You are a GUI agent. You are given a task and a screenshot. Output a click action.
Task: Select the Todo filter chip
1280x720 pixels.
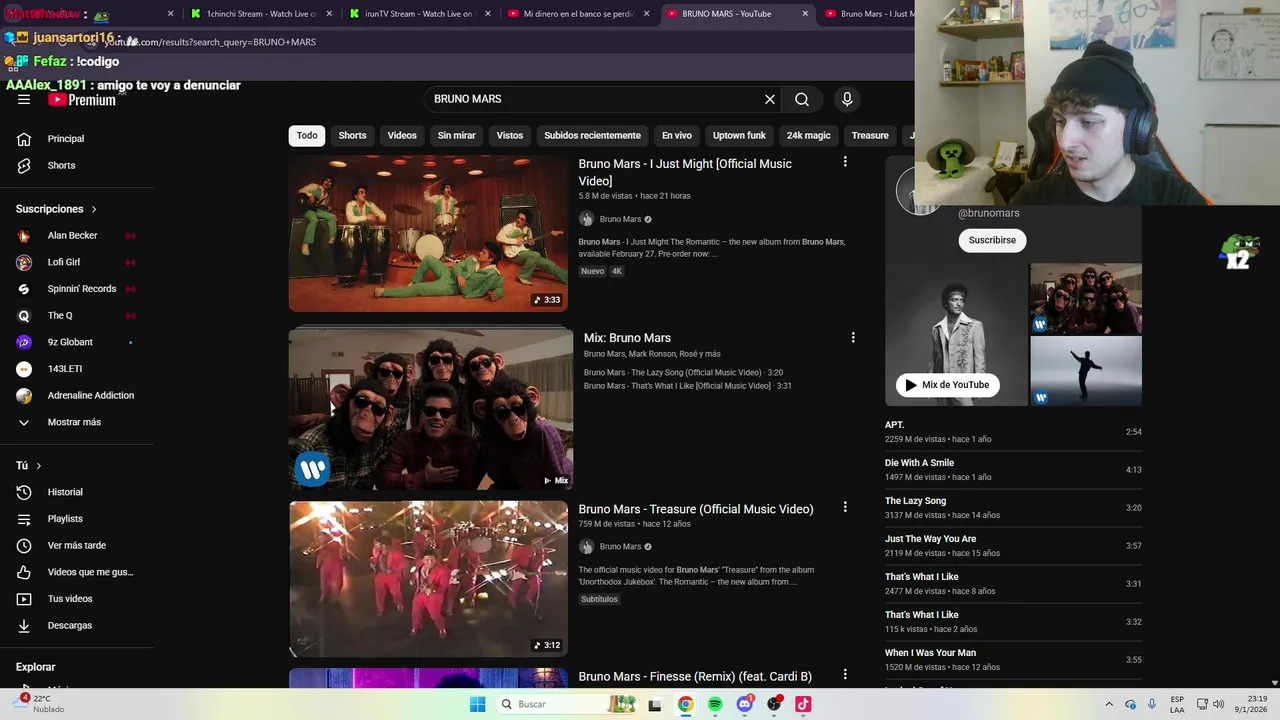[307, 135]
